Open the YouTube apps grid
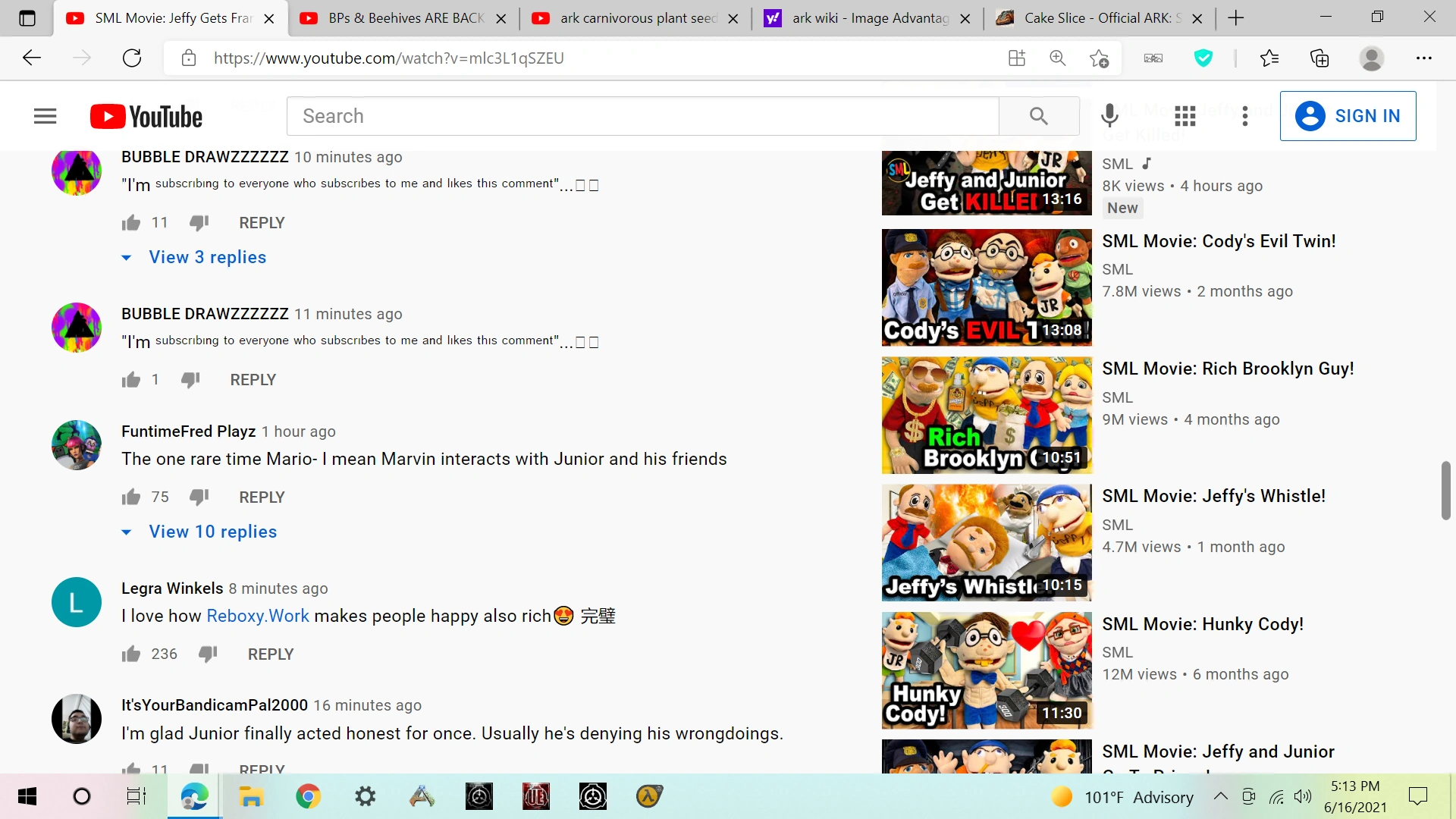 pos(1184,115)
